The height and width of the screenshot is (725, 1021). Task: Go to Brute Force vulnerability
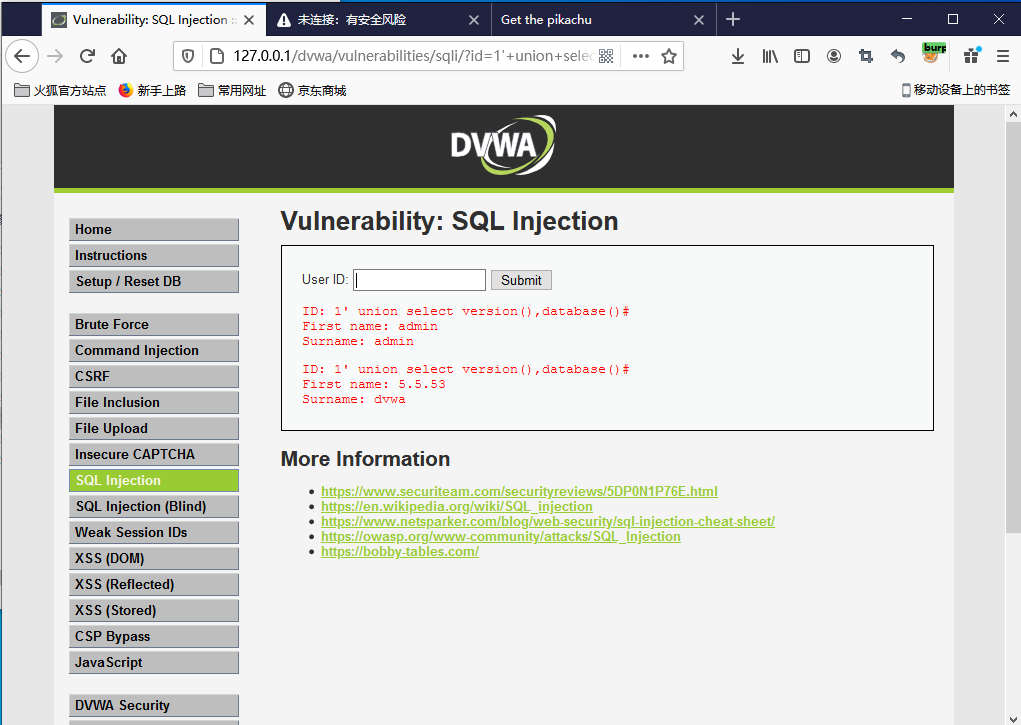click(x=154, y=324)
